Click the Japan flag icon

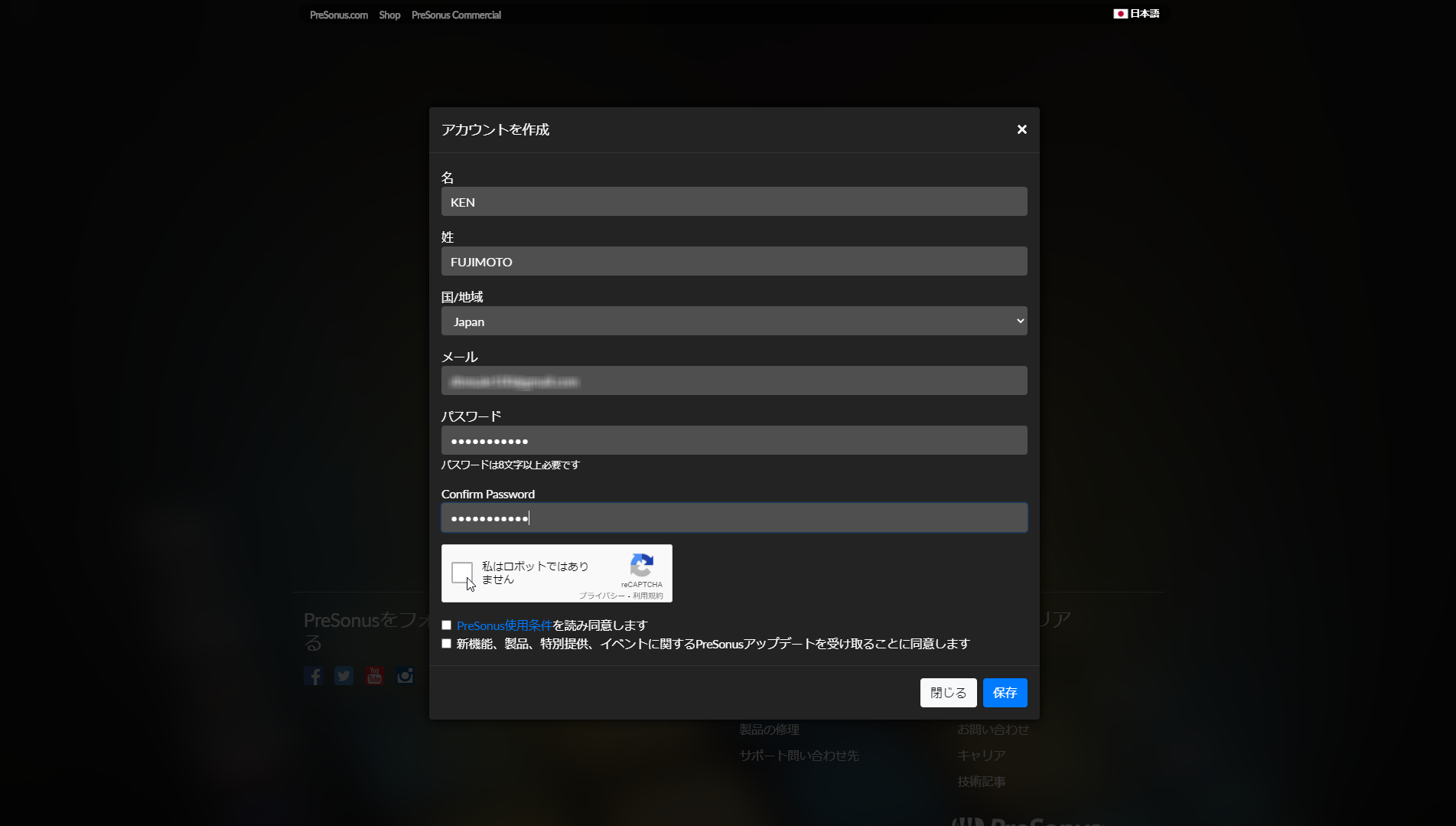point(1120,14)
